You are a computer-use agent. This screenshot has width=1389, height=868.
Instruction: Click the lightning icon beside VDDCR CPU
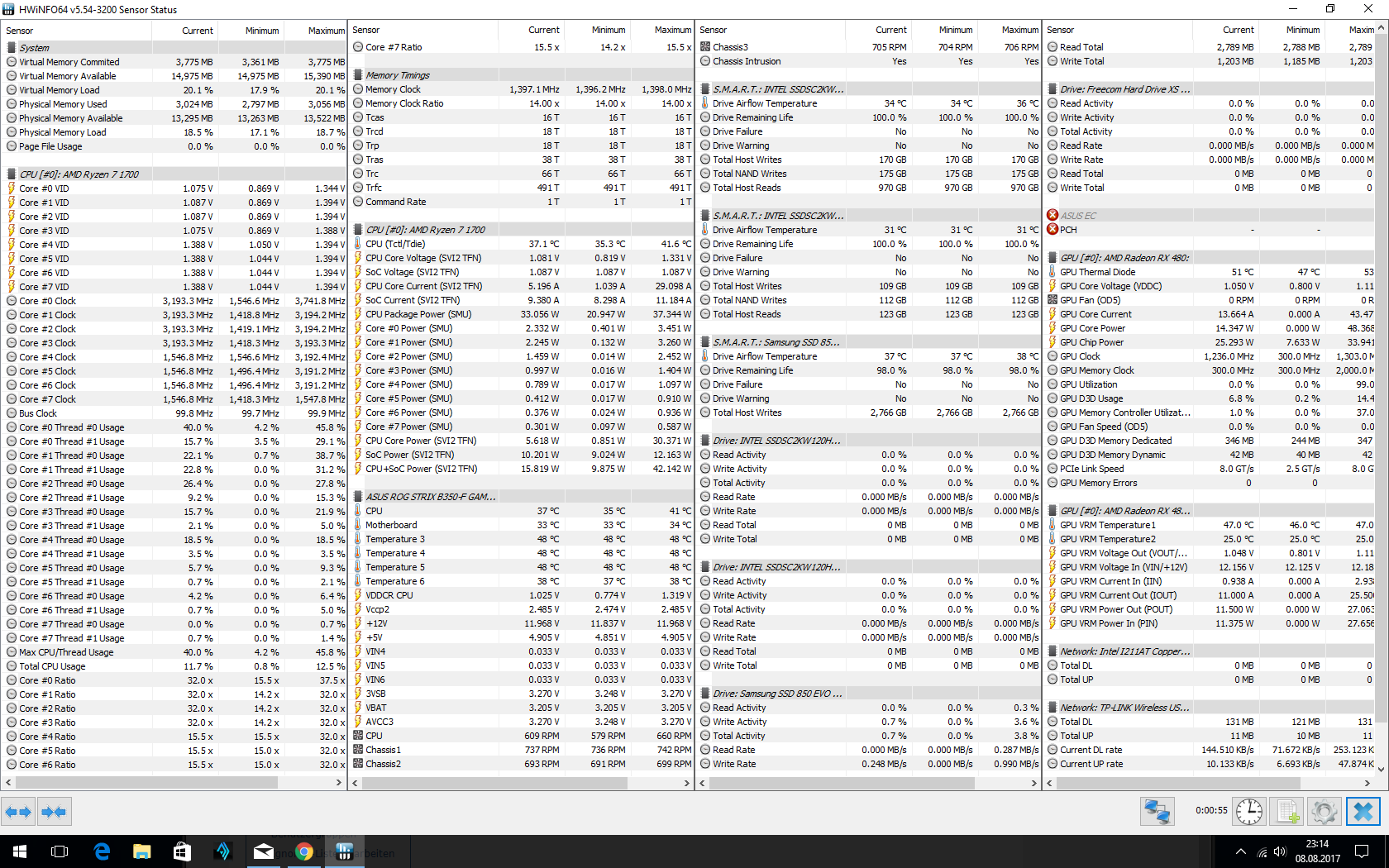coord(358,595)
